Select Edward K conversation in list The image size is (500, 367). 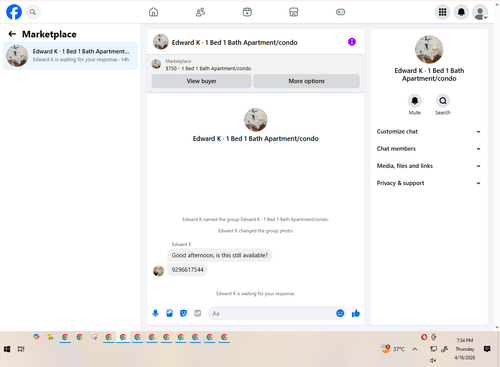(70, 56)
